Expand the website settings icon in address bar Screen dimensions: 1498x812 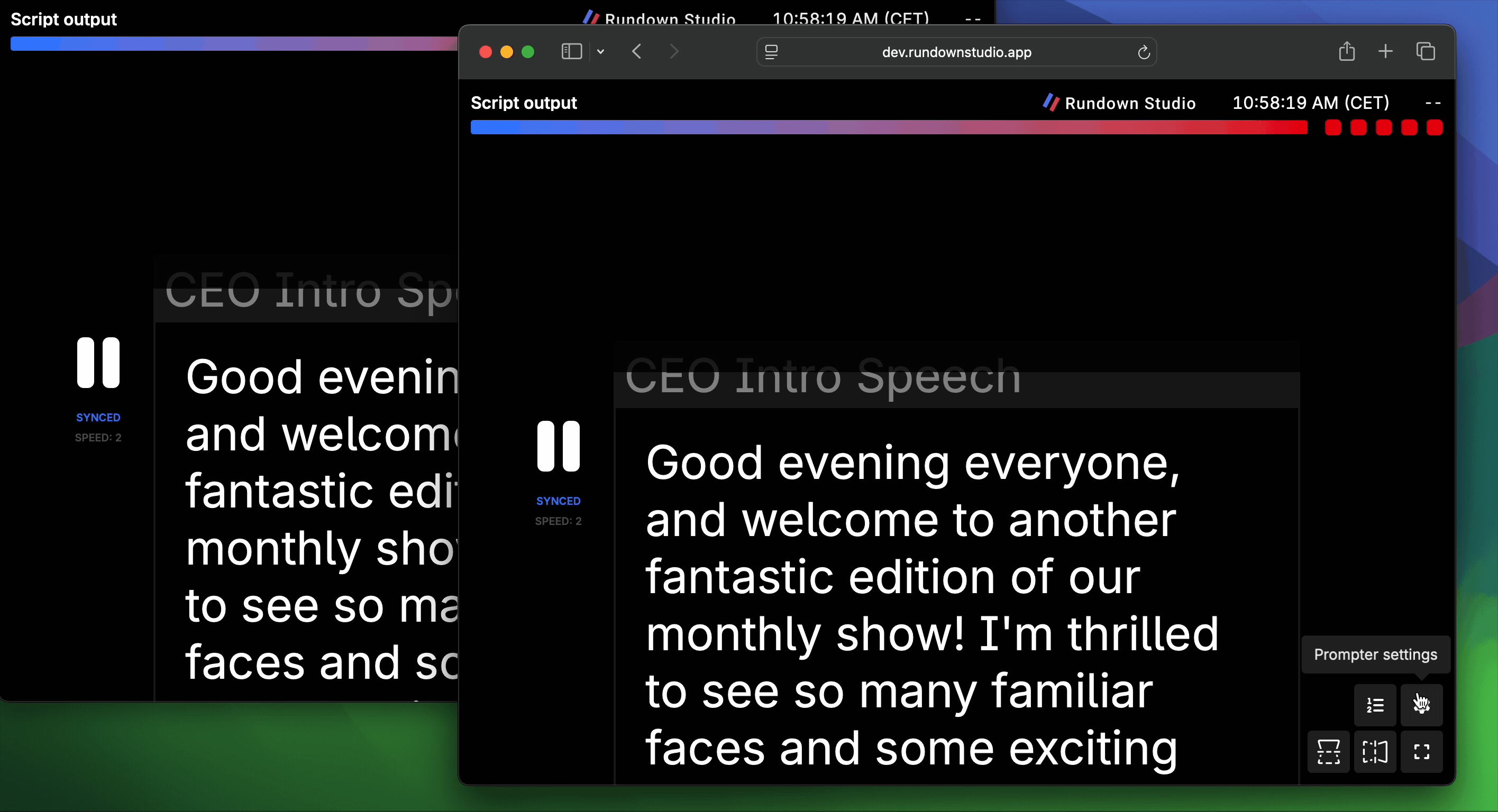(771, 51)
